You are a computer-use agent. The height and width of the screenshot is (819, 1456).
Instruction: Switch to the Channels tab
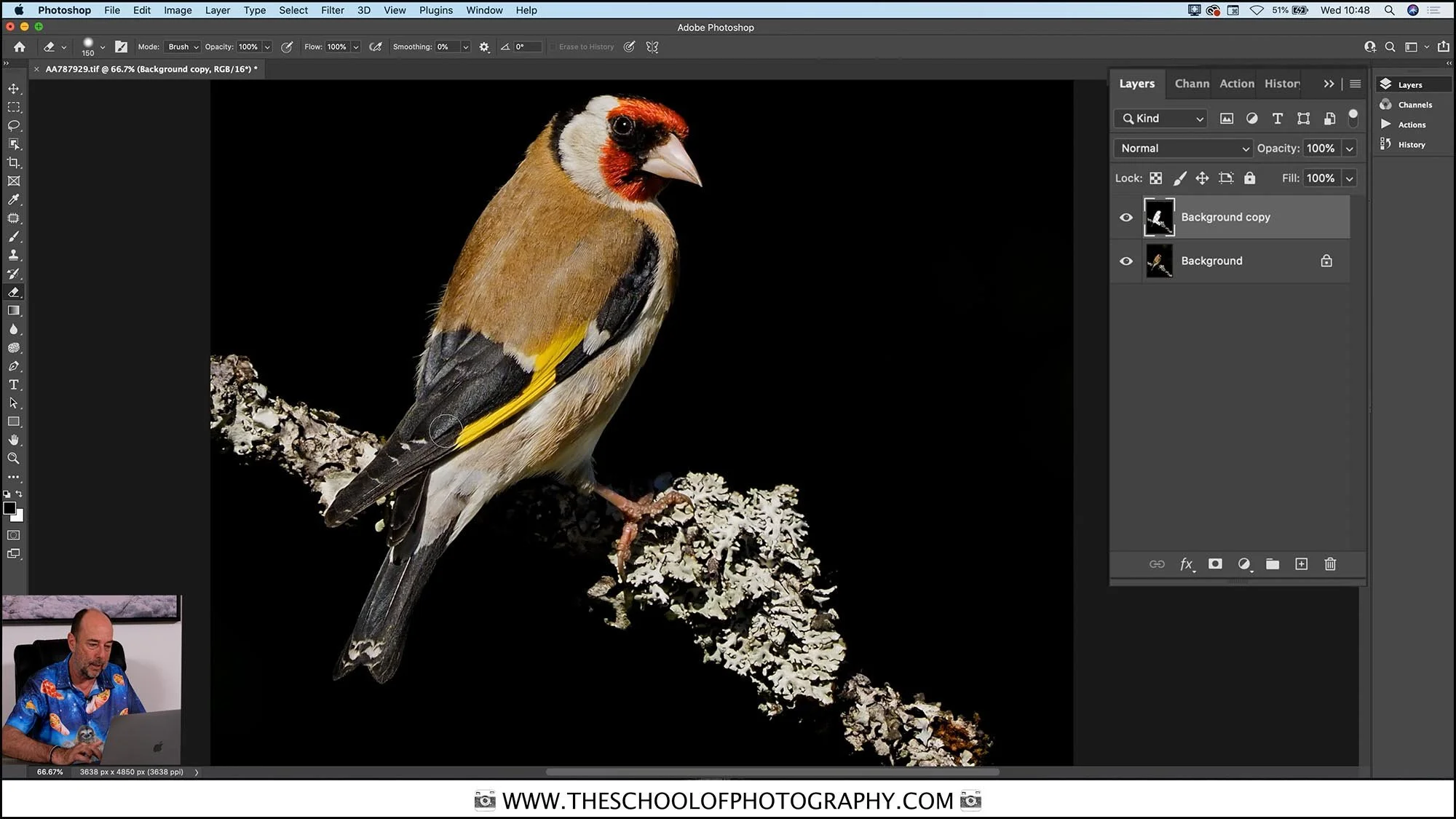1191,84
